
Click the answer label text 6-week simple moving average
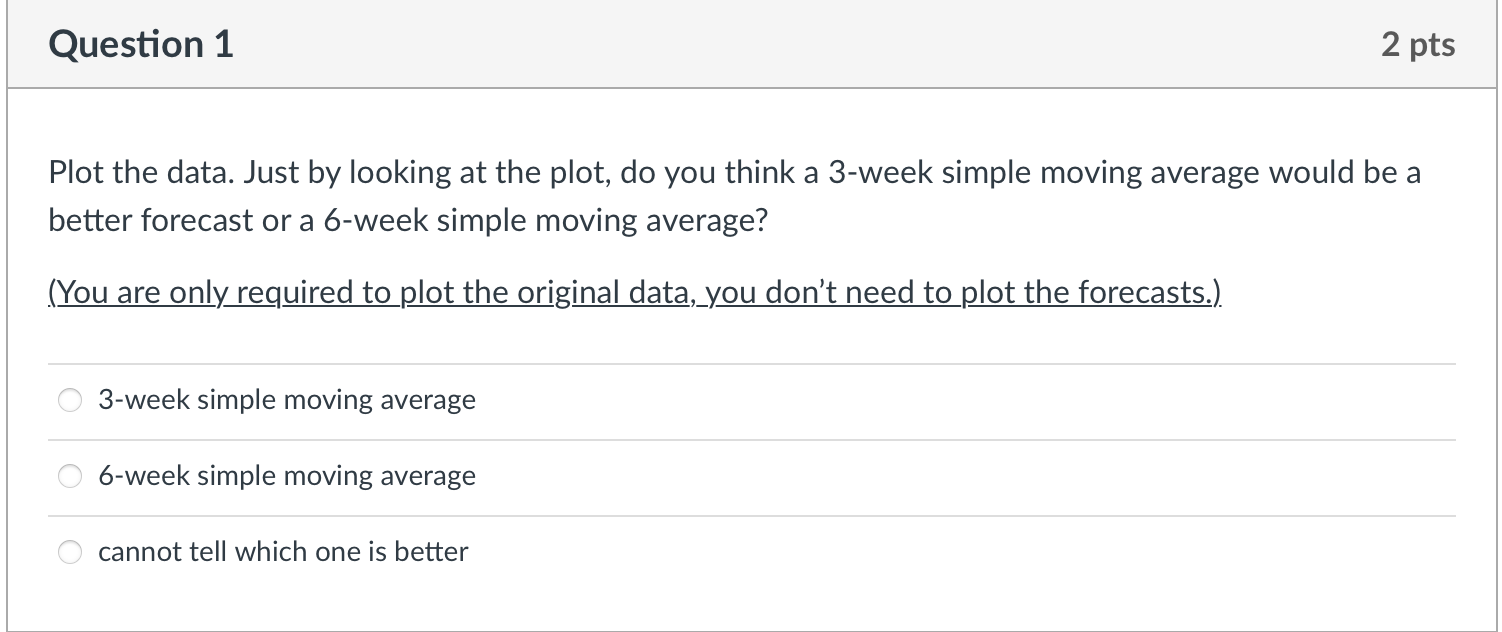click(x=287, y=476)
